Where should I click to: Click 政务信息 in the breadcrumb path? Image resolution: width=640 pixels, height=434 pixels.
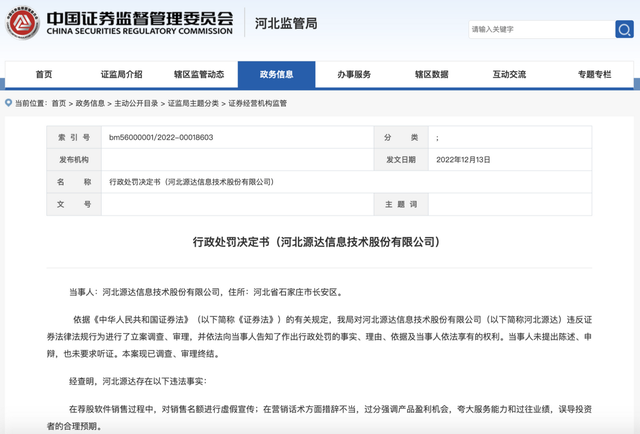[x=91, y=103]
